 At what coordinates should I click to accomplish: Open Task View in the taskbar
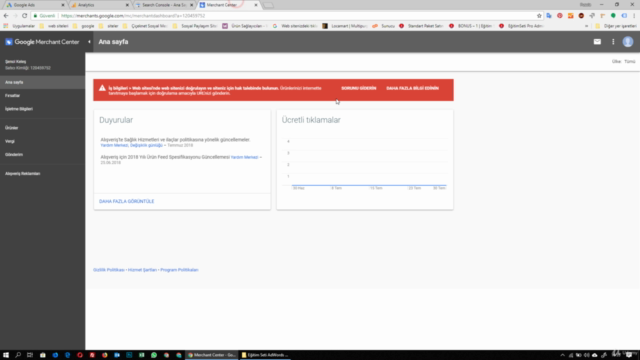point(30,355)
